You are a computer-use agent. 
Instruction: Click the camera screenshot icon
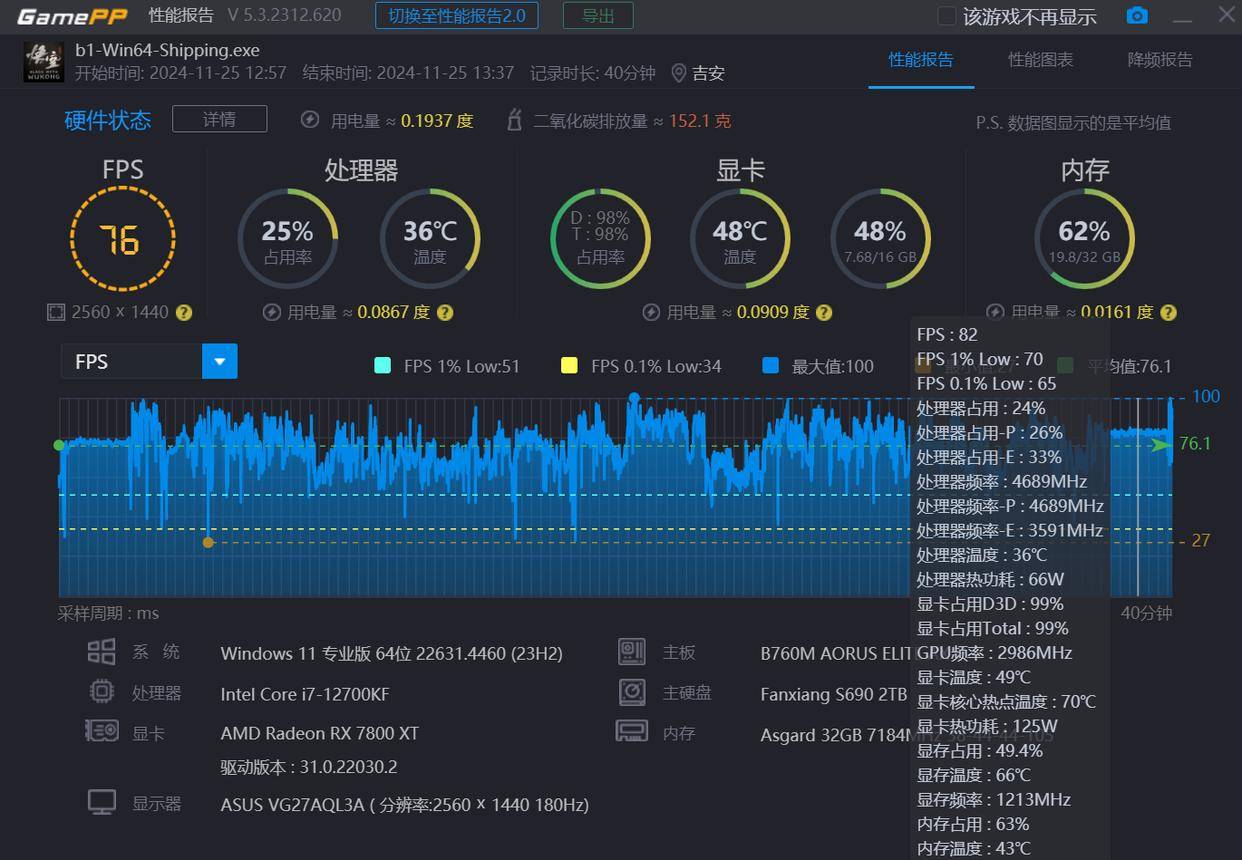tap(1137, 16)
